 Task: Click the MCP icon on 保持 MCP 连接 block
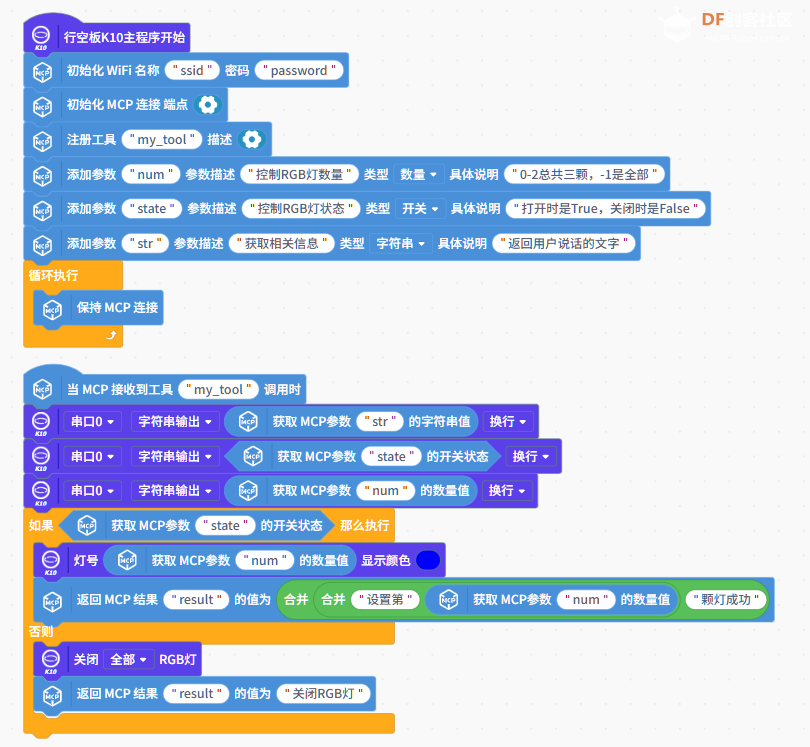click(52, 308)
